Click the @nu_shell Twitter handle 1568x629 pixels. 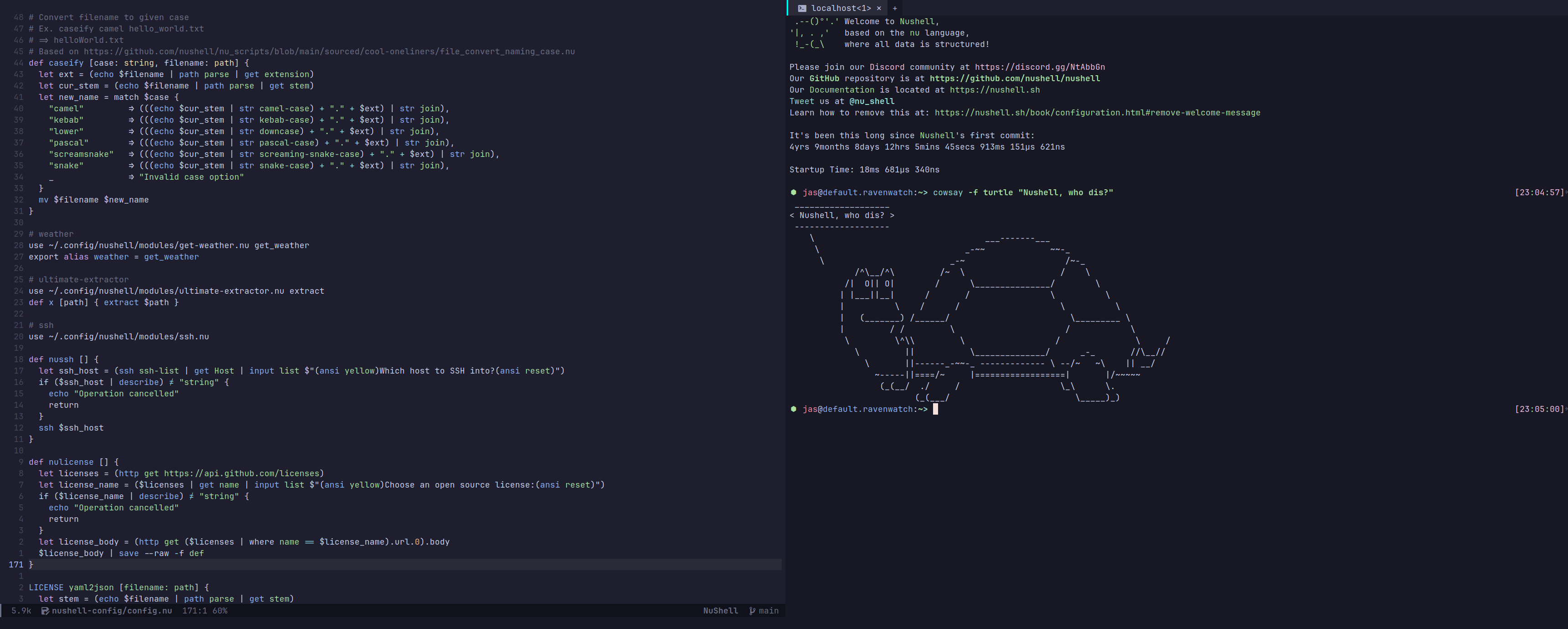(872, 102)
